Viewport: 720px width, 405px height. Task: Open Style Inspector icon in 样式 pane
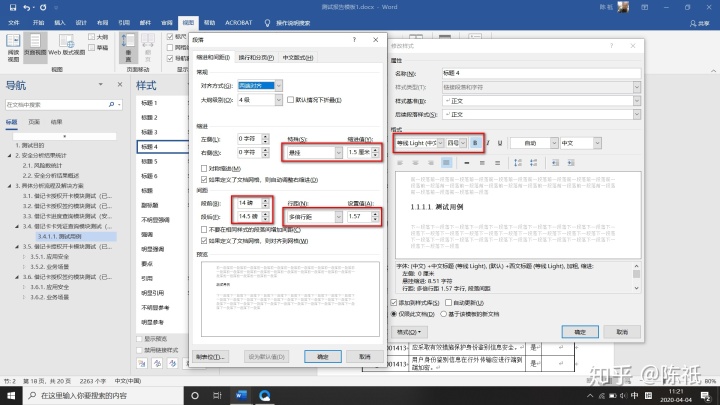[158, 363]
